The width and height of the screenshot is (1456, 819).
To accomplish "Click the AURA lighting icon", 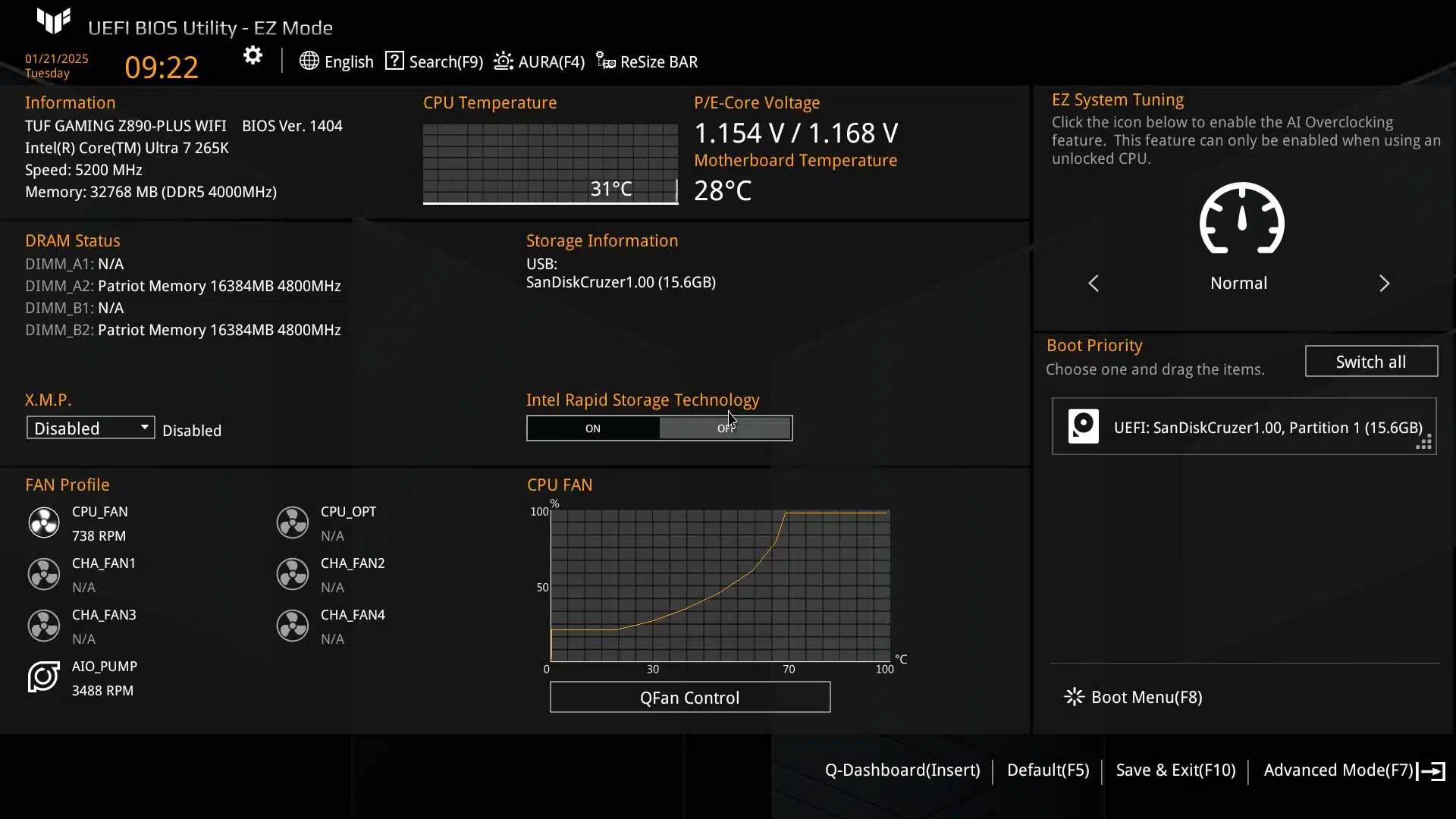I will pyautogui.click(x=504, y=61).
